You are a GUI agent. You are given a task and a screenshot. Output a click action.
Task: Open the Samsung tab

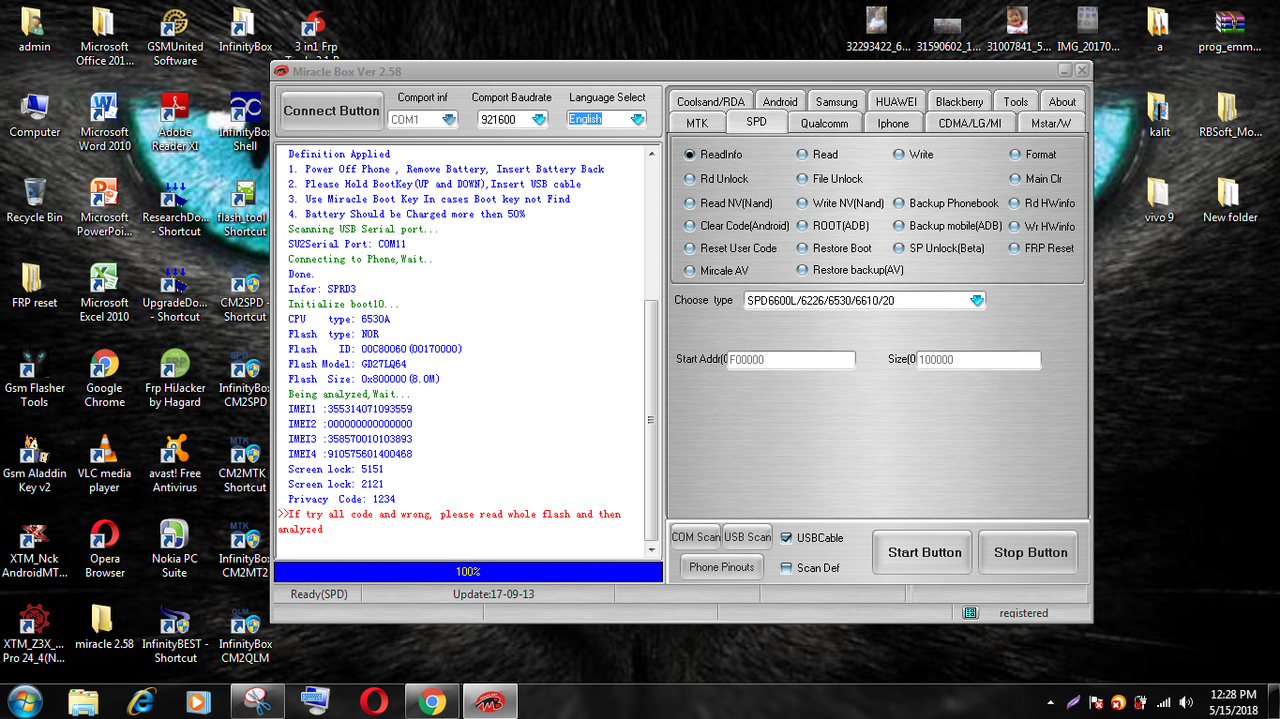click(x=836, y=102)
